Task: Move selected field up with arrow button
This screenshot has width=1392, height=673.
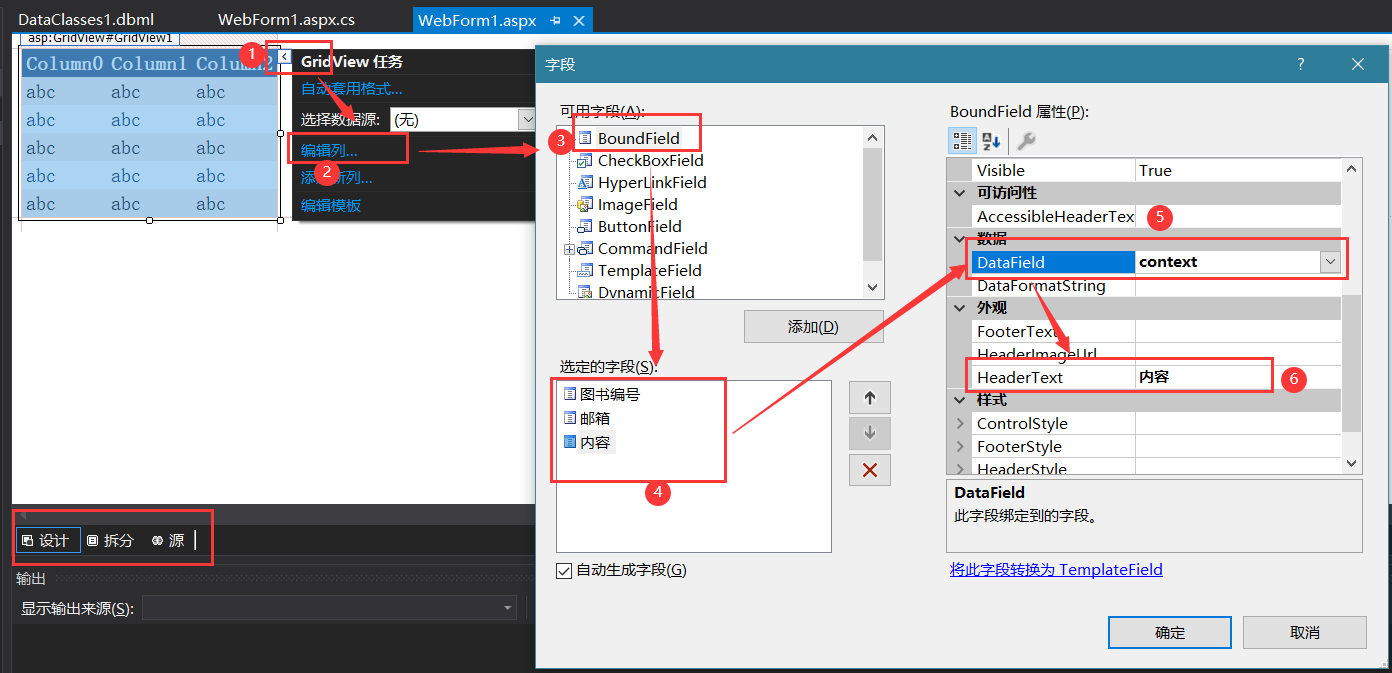Action: [869, 397]
